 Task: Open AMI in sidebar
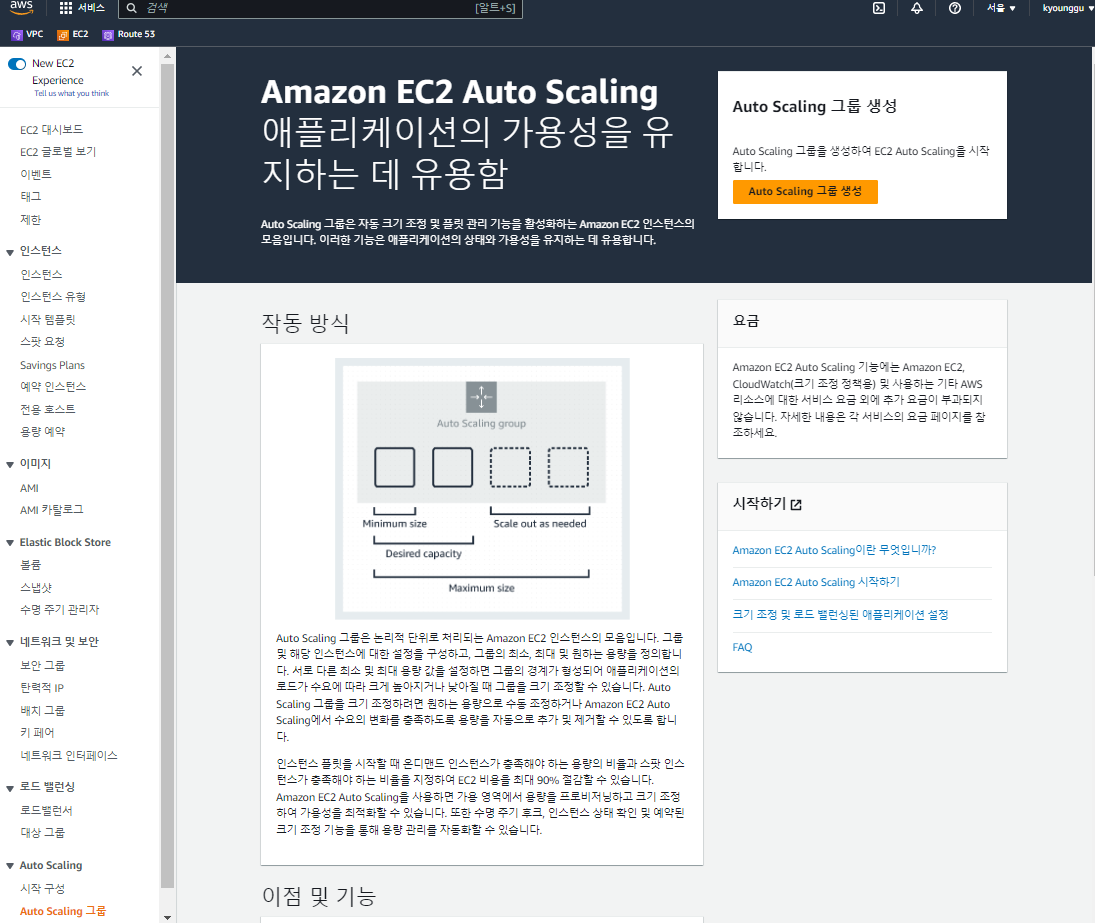(x=29, y=488)
